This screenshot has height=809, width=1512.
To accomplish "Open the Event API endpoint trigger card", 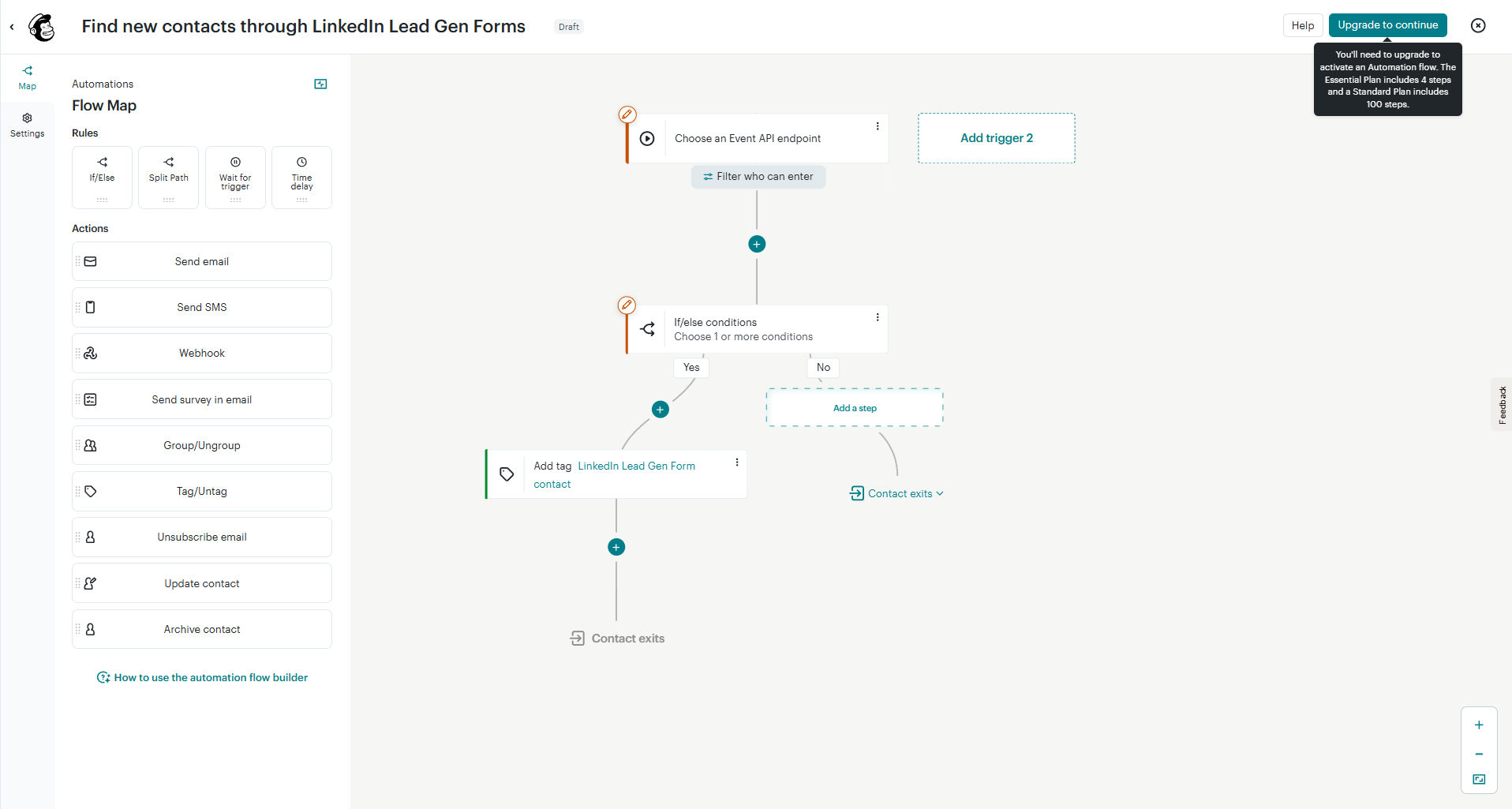I will pos(758,138).
